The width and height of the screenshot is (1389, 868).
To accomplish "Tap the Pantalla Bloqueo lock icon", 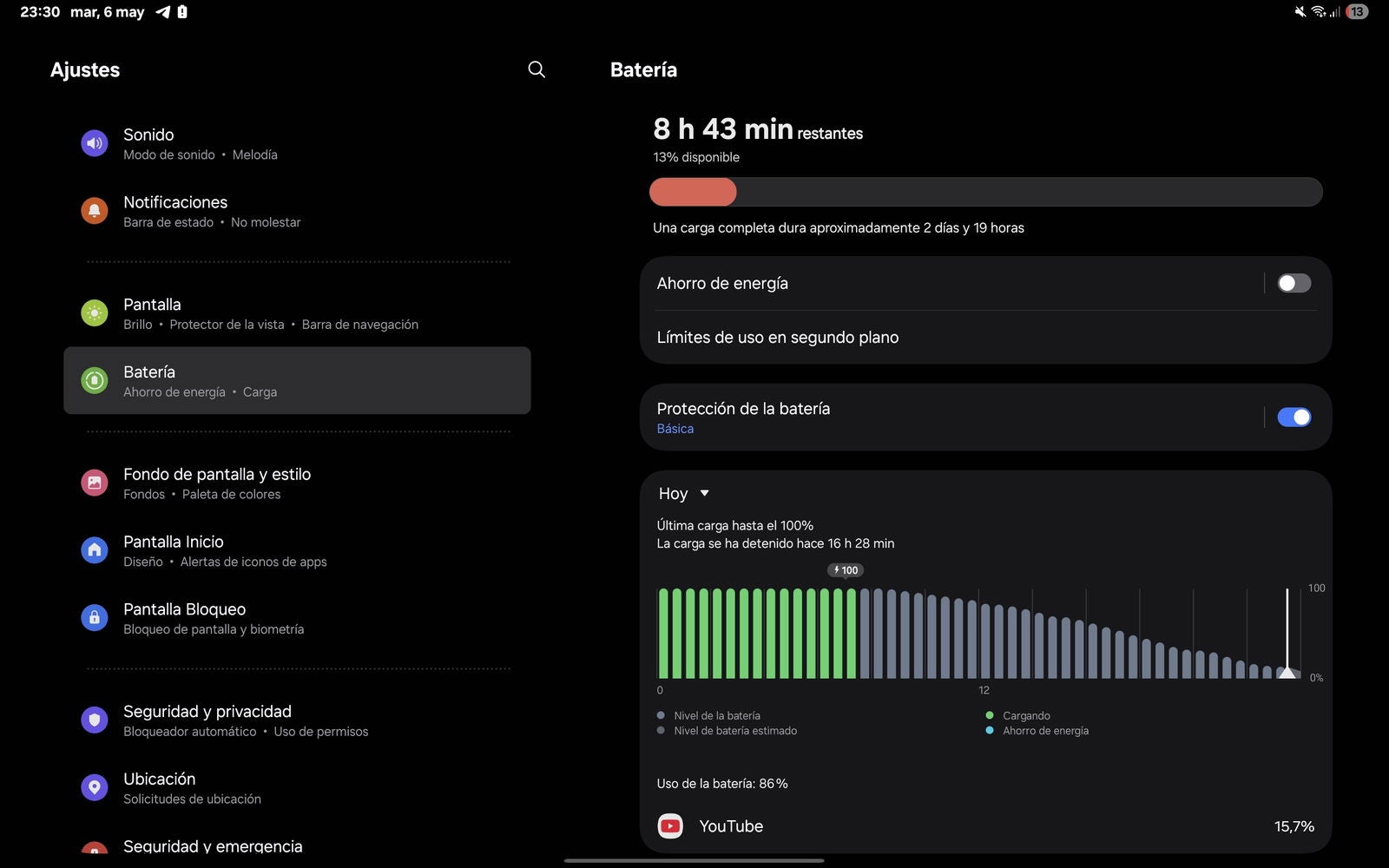I will pyautogui.click(x=95, y=618).
